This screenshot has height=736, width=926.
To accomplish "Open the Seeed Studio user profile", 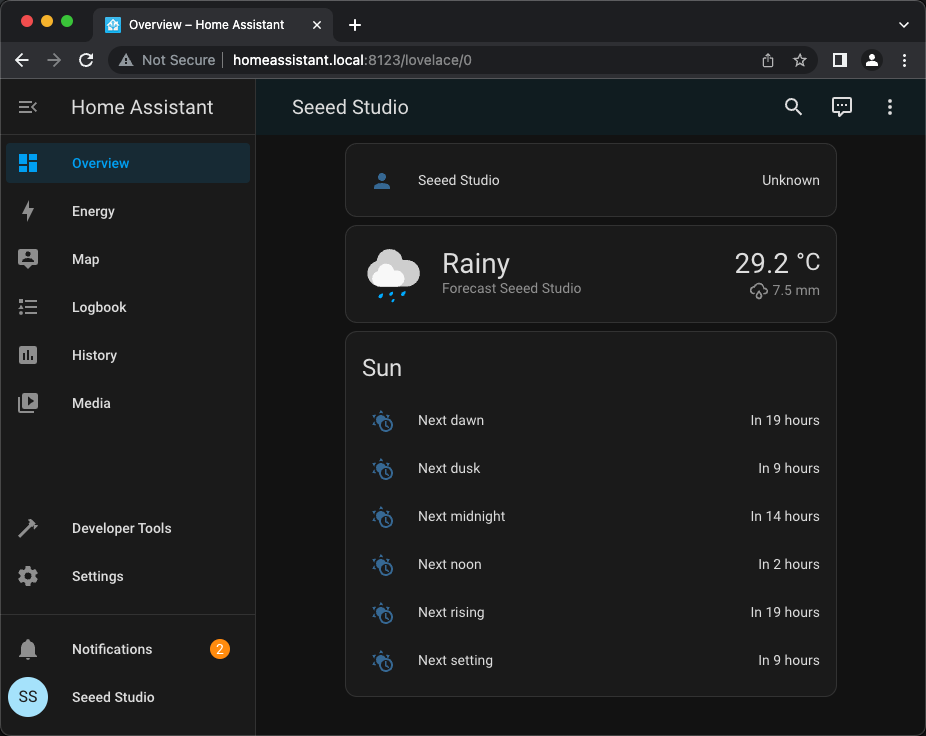I will (128, 697).
